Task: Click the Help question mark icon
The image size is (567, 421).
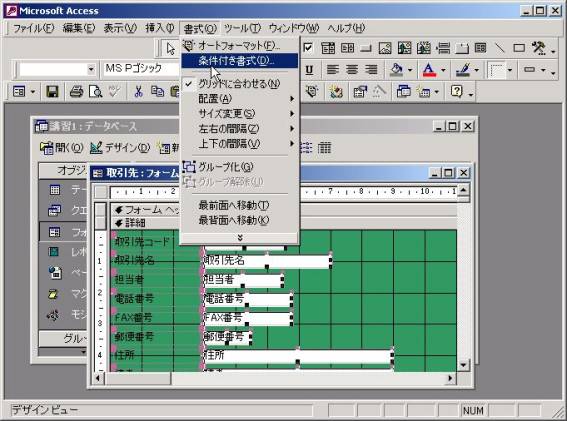Action: point(457,92)
